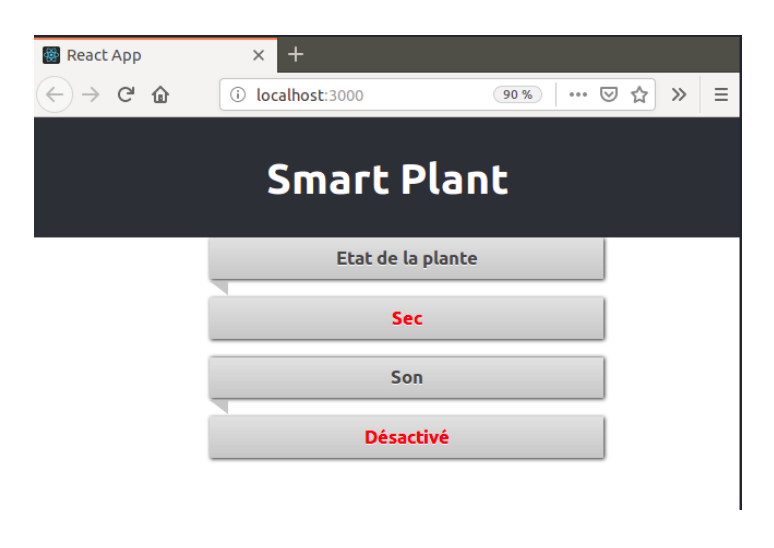The height and width of the screenshot is (548, 774).
Task: Go back using the back arrow
Action: pyautogui.click(x=54, y=95)
